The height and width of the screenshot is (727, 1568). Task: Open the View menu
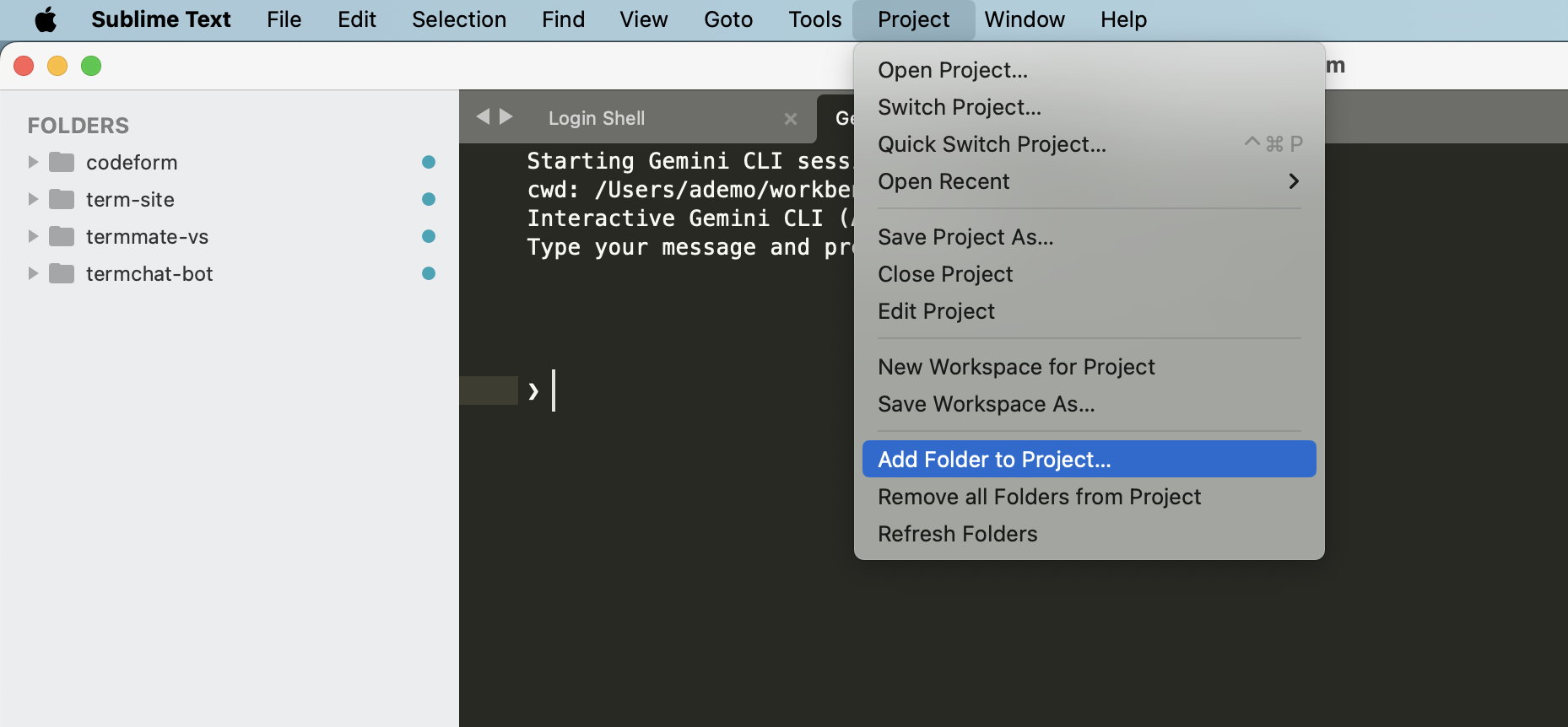pyautogui.click(x=644, y=19)
